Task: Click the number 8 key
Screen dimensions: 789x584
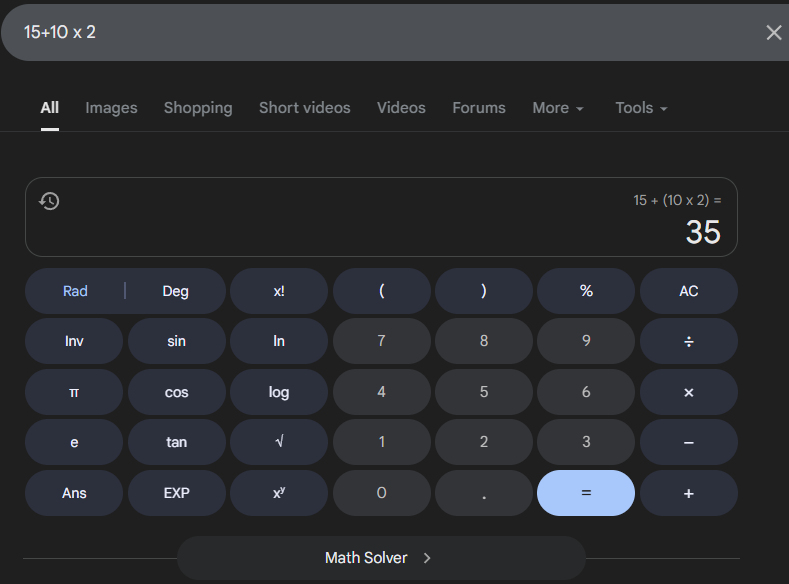Action: tap(484, 341)
